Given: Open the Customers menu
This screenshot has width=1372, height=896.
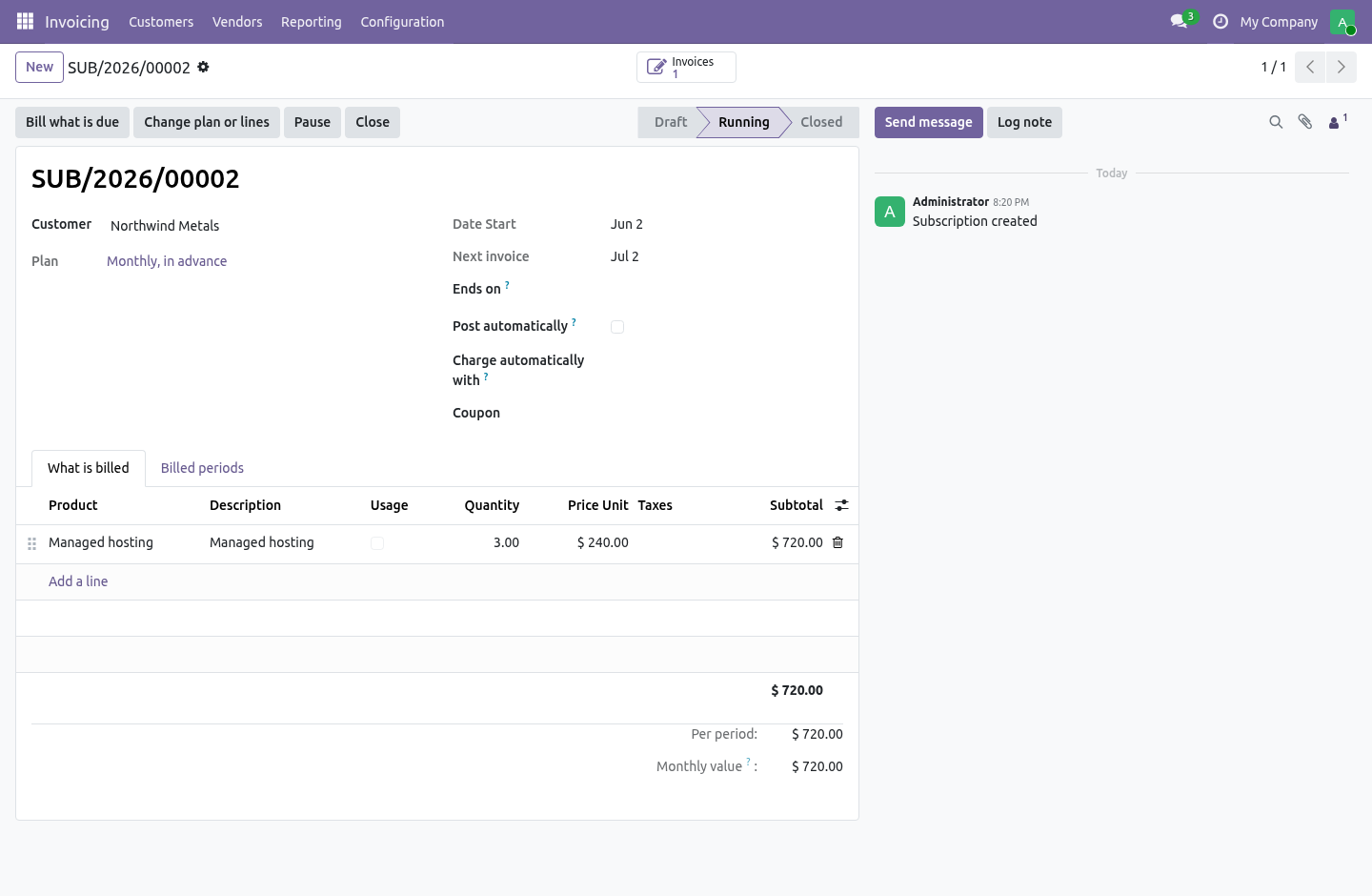Looking at the screenshot, I should (161, 21).
